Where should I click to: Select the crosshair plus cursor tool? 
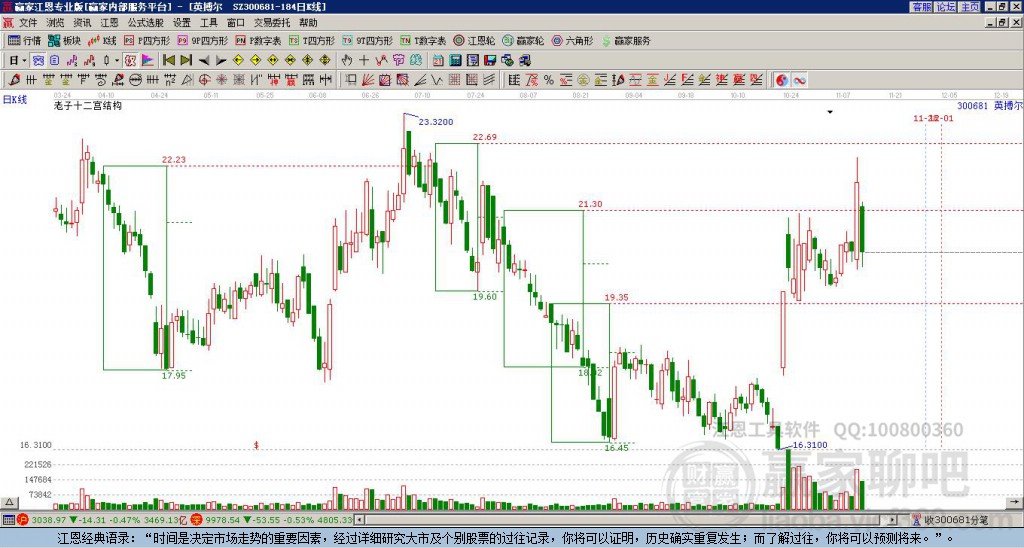[364, 61]
